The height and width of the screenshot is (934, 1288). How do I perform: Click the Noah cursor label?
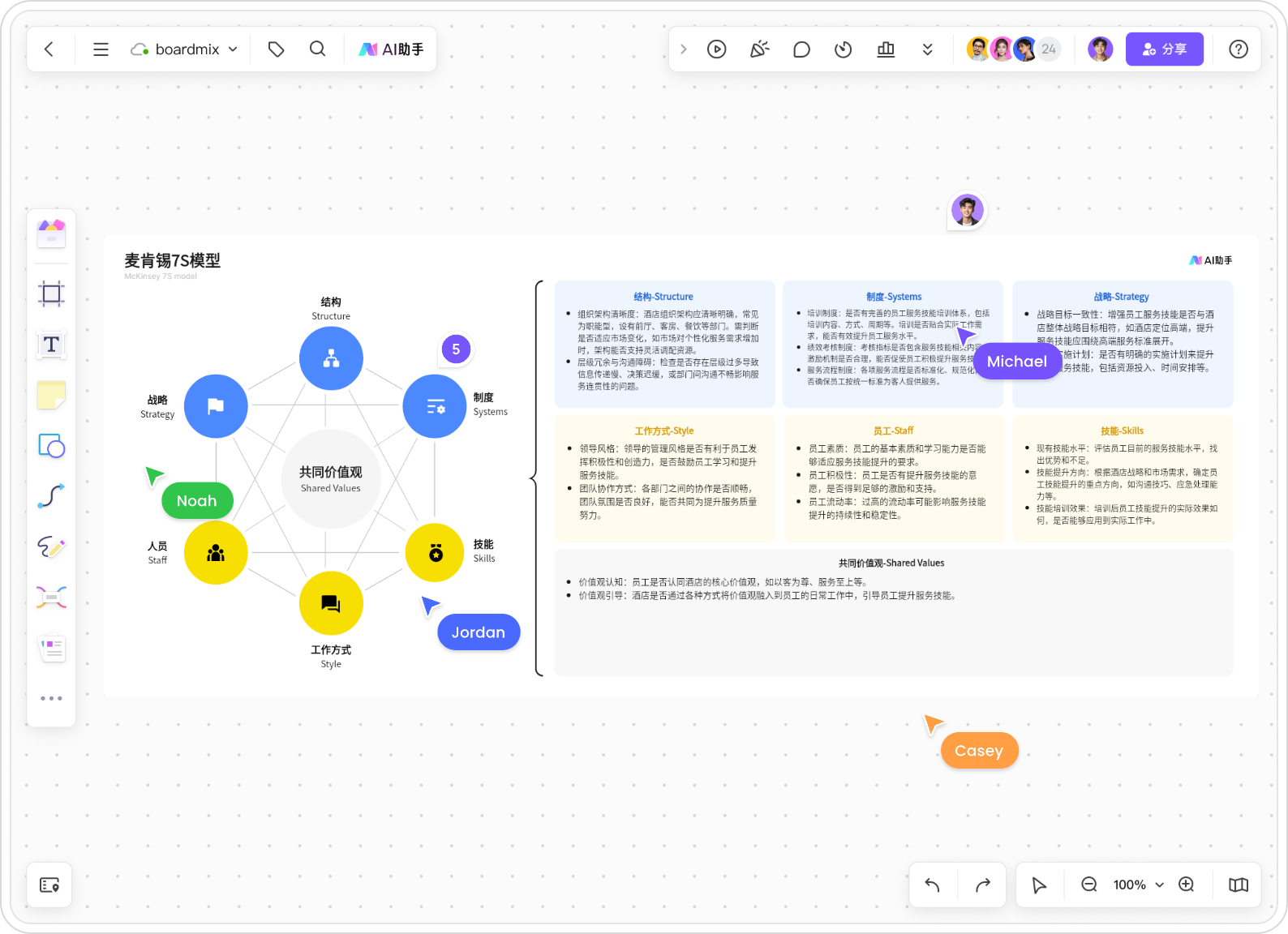pyautogui.click(x=197, y=501)
